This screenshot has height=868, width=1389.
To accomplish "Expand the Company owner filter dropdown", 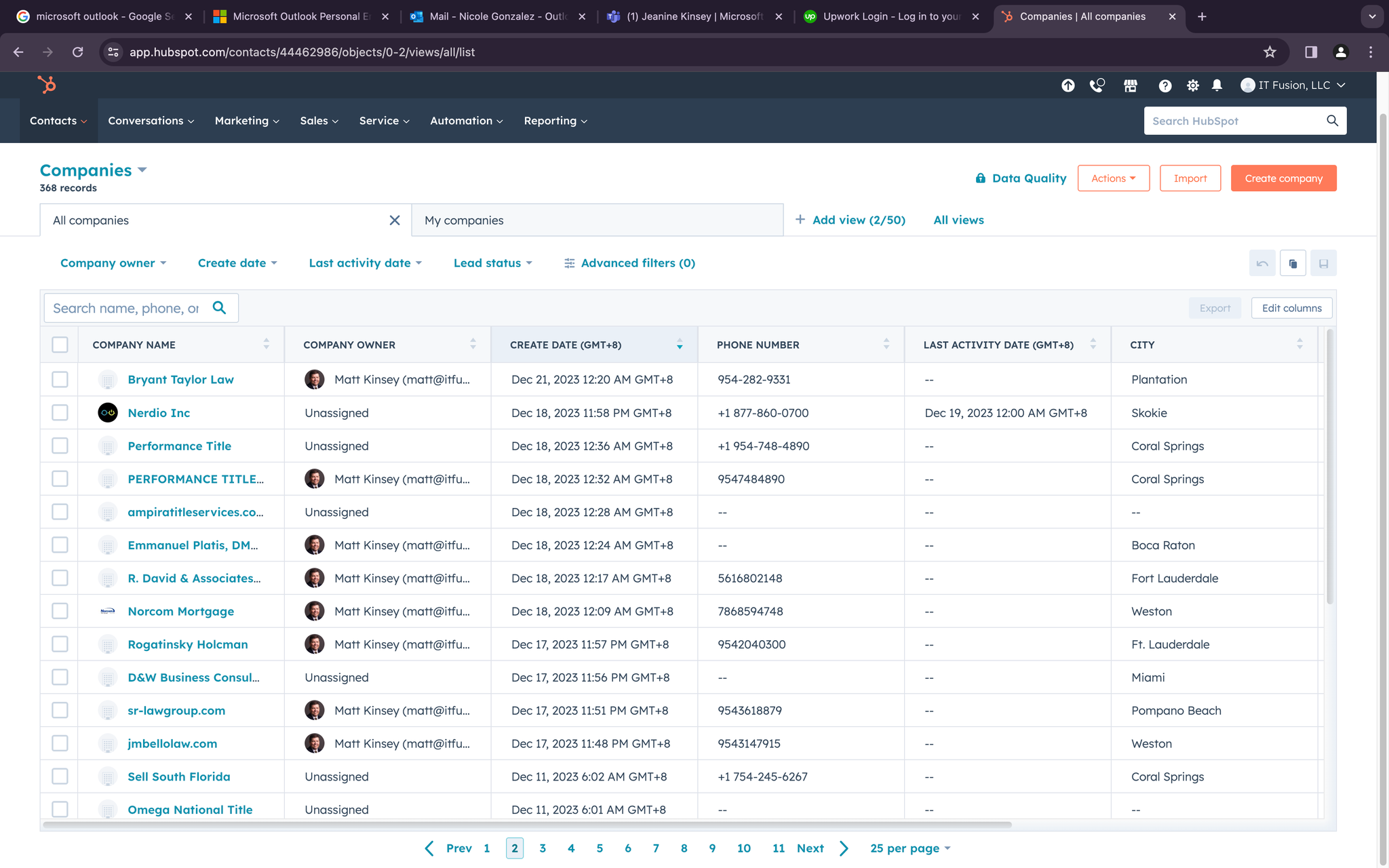I will [x=113, y=263].
